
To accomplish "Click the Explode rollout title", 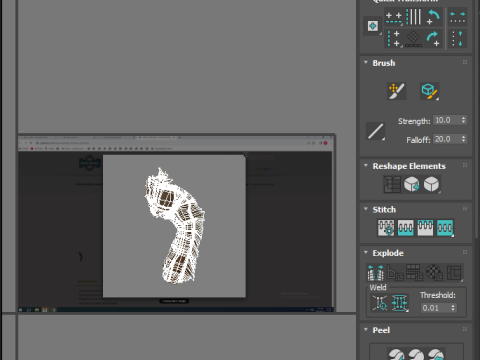I will click(388, 253).
